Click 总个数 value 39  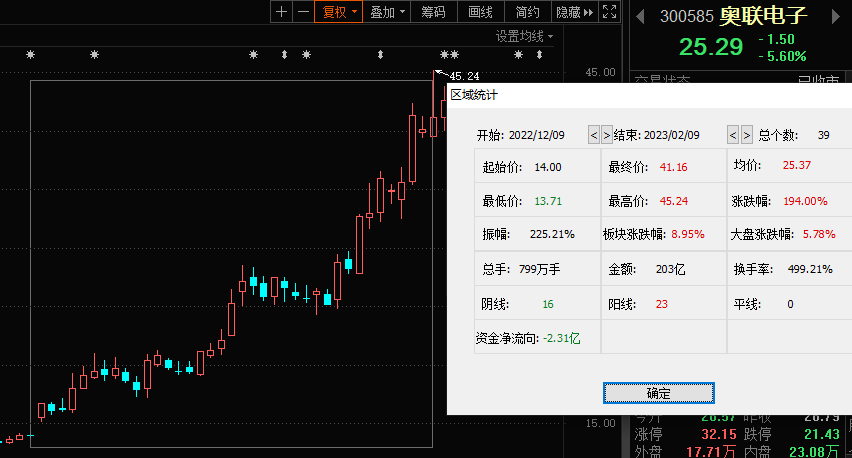coord(824,135)
